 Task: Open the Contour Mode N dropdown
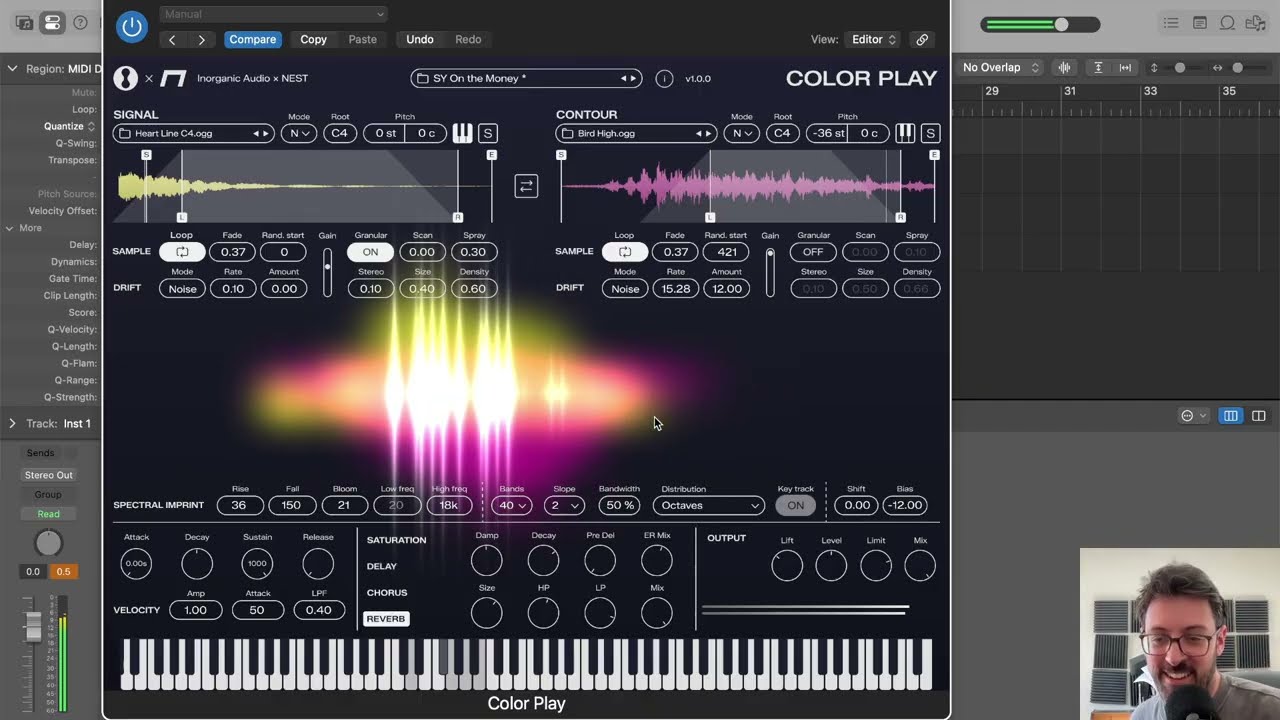[741, 133]
